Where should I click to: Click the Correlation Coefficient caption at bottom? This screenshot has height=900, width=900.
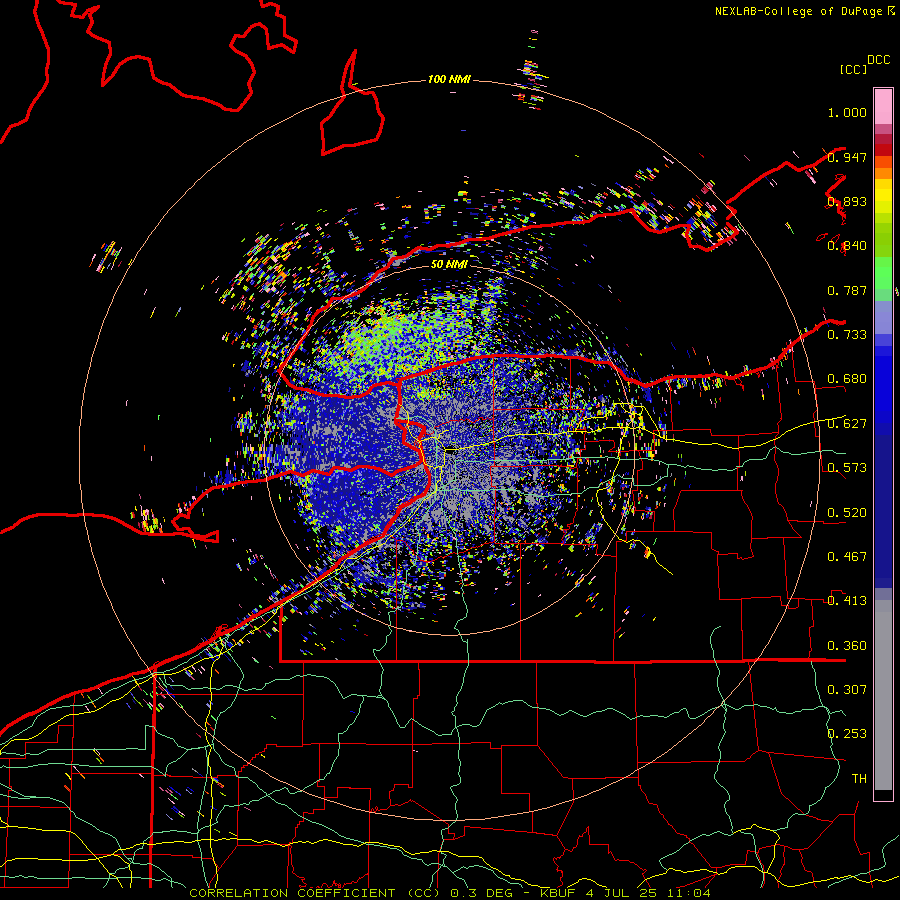[315, 893]
